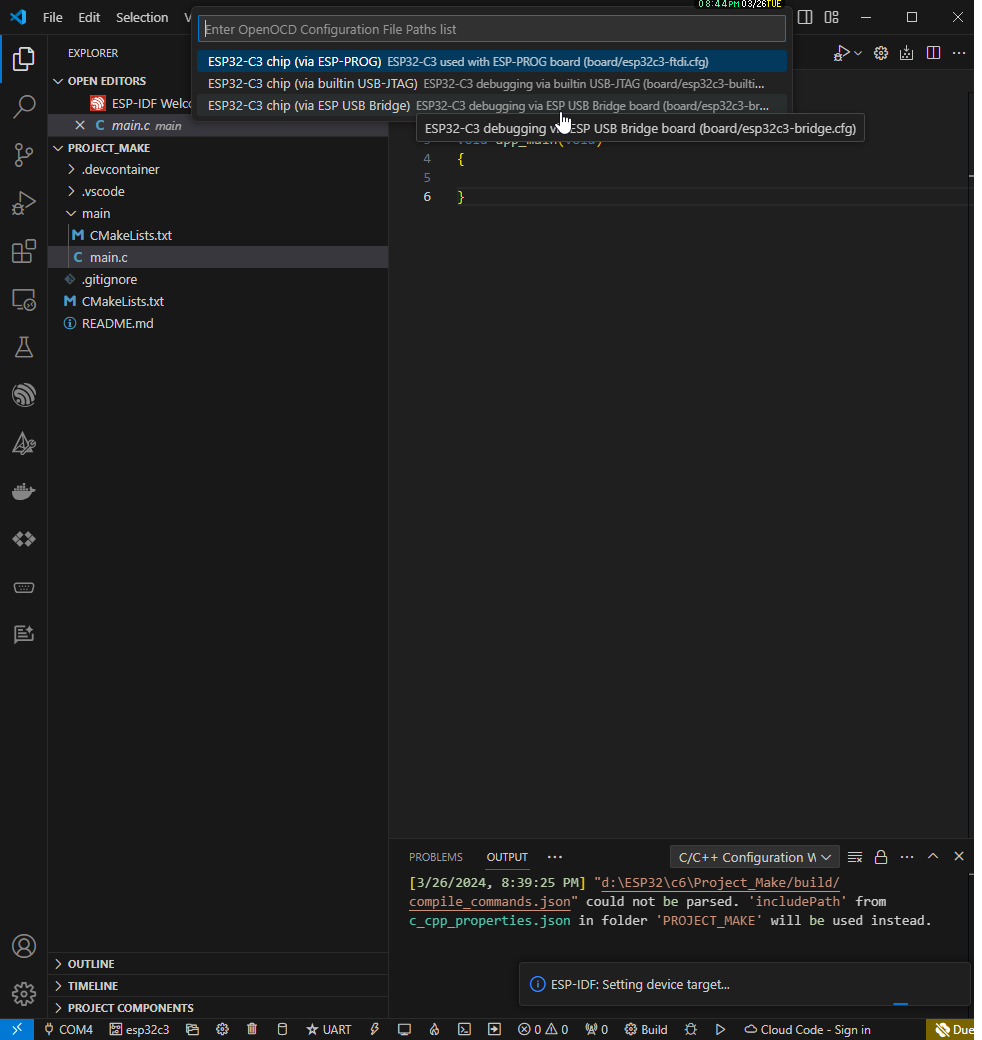The width and height of the screenshot is (982, 1040).
Task: Open Run and Debug view
Action: pyautogui.click(x=24, y=203)
